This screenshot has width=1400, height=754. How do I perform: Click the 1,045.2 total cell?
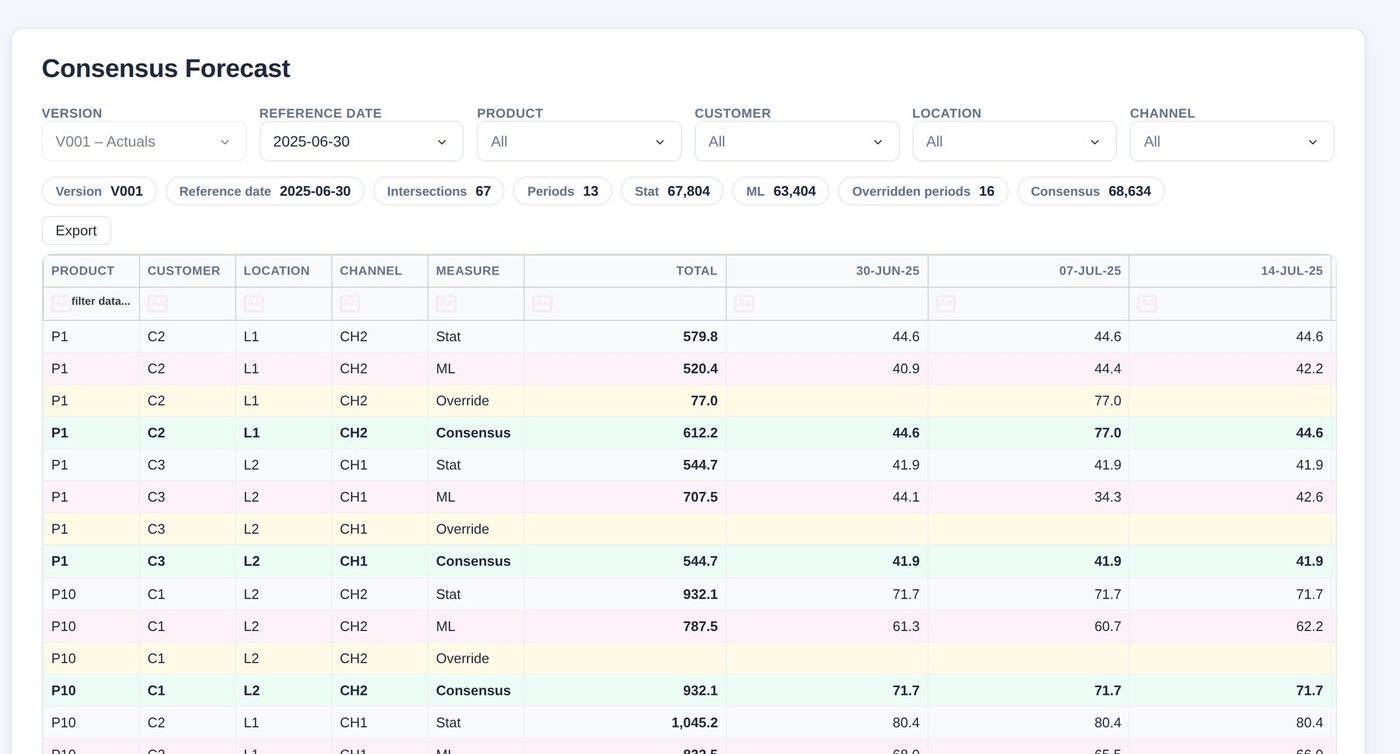tap(625, 723)
